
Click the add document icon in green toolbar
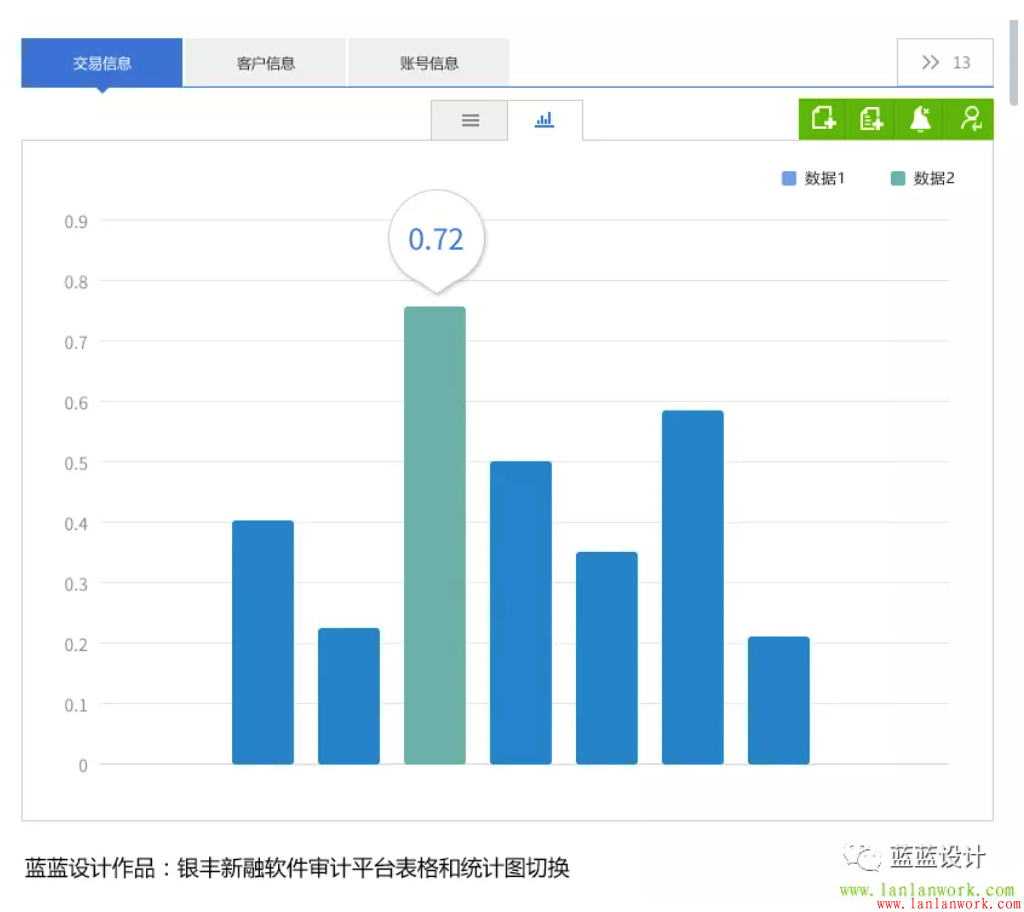point(821,118)
